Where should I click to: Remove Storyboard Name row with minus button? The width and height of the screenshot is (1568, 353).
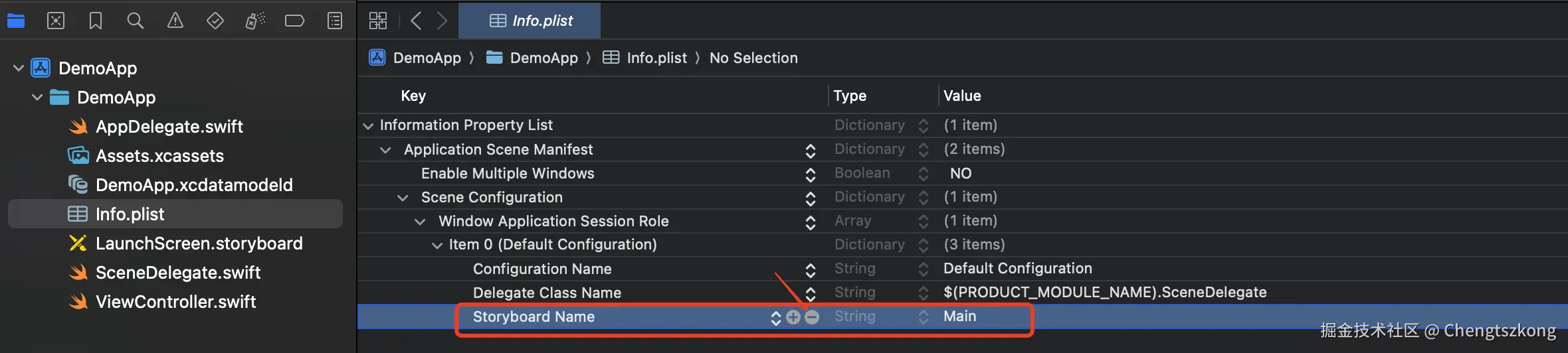pyautogui.click(x=812, y=317)
